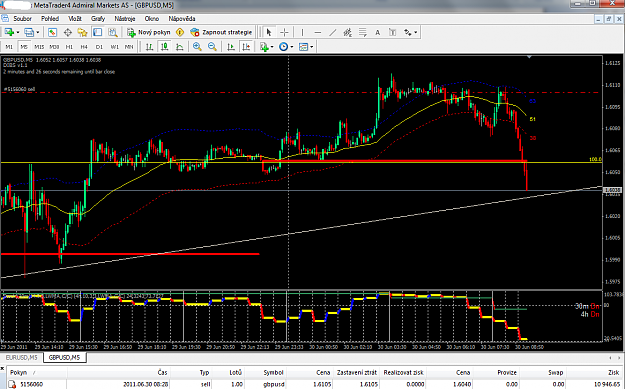Toggle the Terminal panel icon
The width and height of the screenshot is (625, 389).
click(x=98, y=32)
